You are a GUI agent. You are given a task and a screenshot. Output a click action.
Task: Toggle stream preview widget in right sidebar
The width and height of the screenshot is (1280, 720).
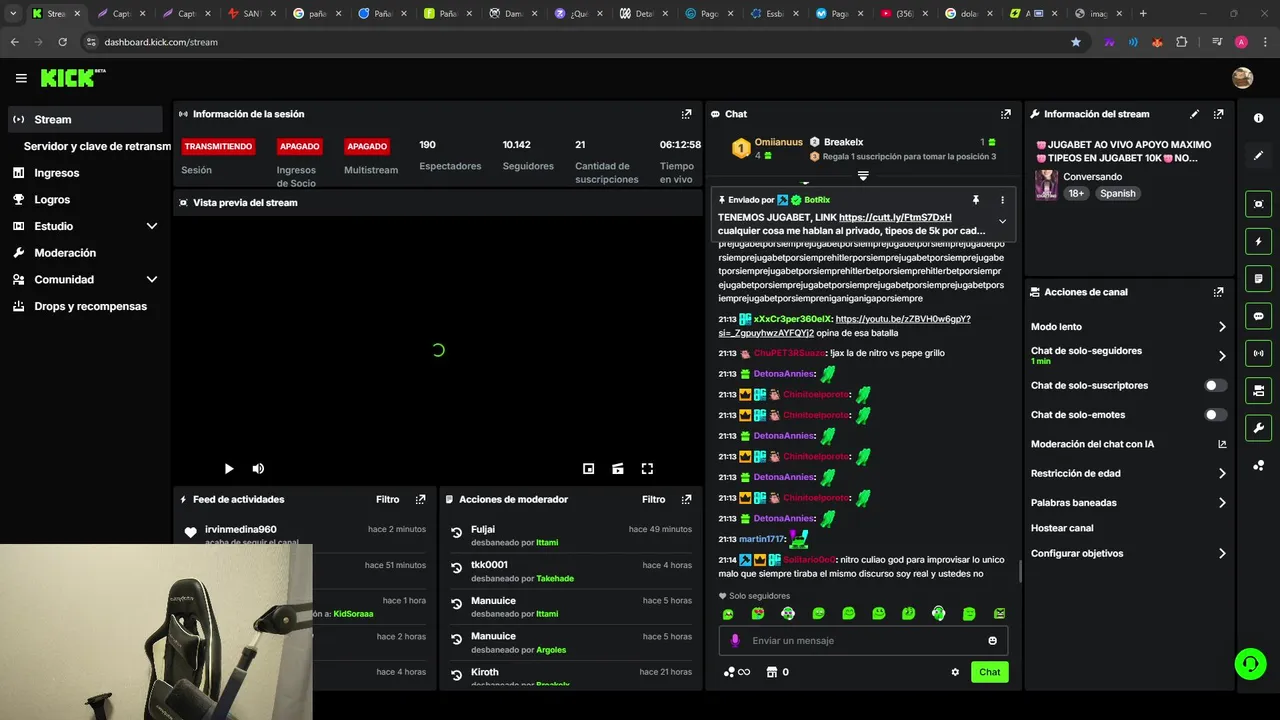1258,204
